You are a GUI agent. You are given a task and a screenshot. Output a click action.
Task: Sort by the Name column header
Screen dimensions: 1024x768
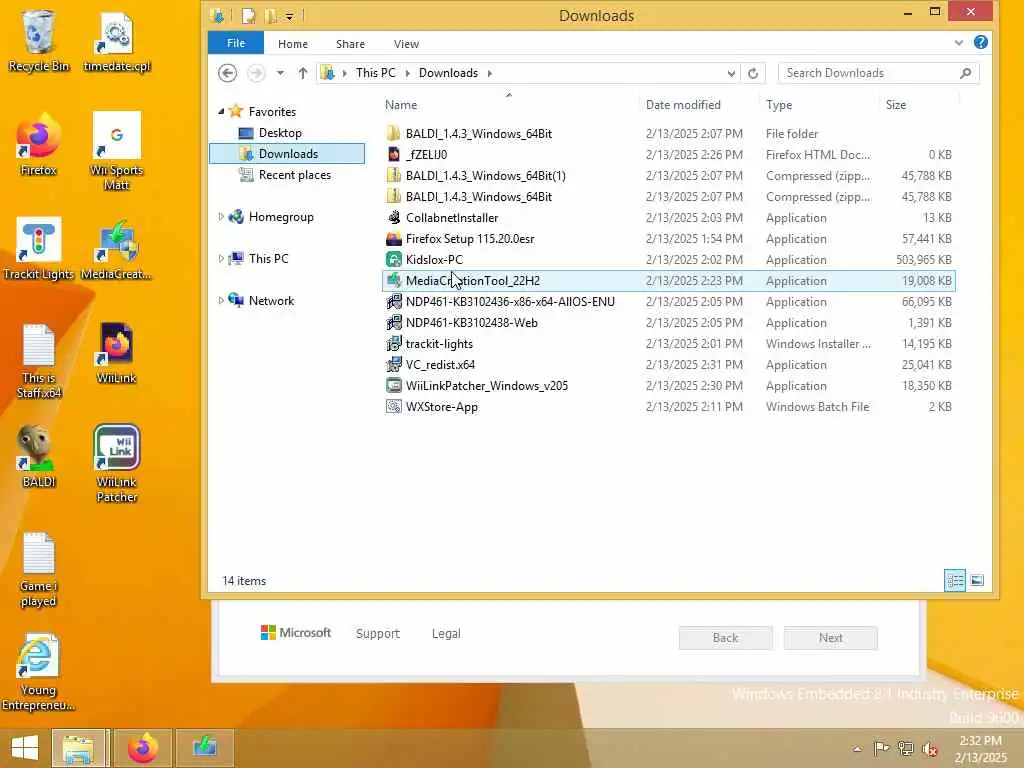coord(509,104)
